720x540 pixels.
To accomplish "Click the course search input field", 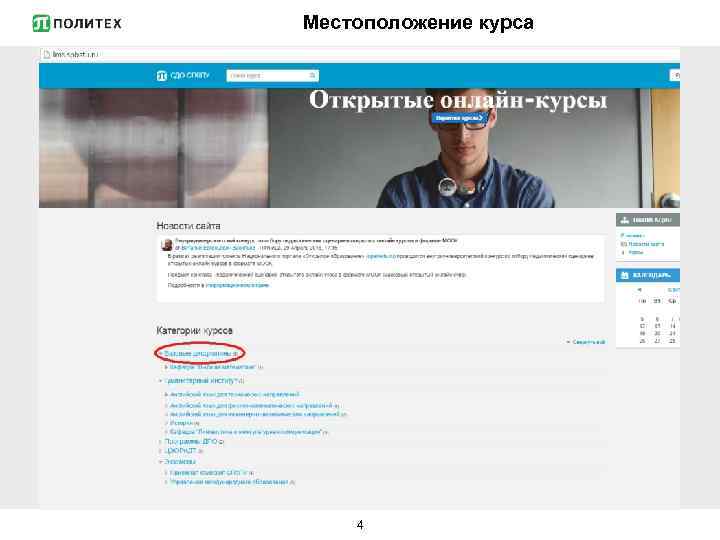I will point(272,76).
